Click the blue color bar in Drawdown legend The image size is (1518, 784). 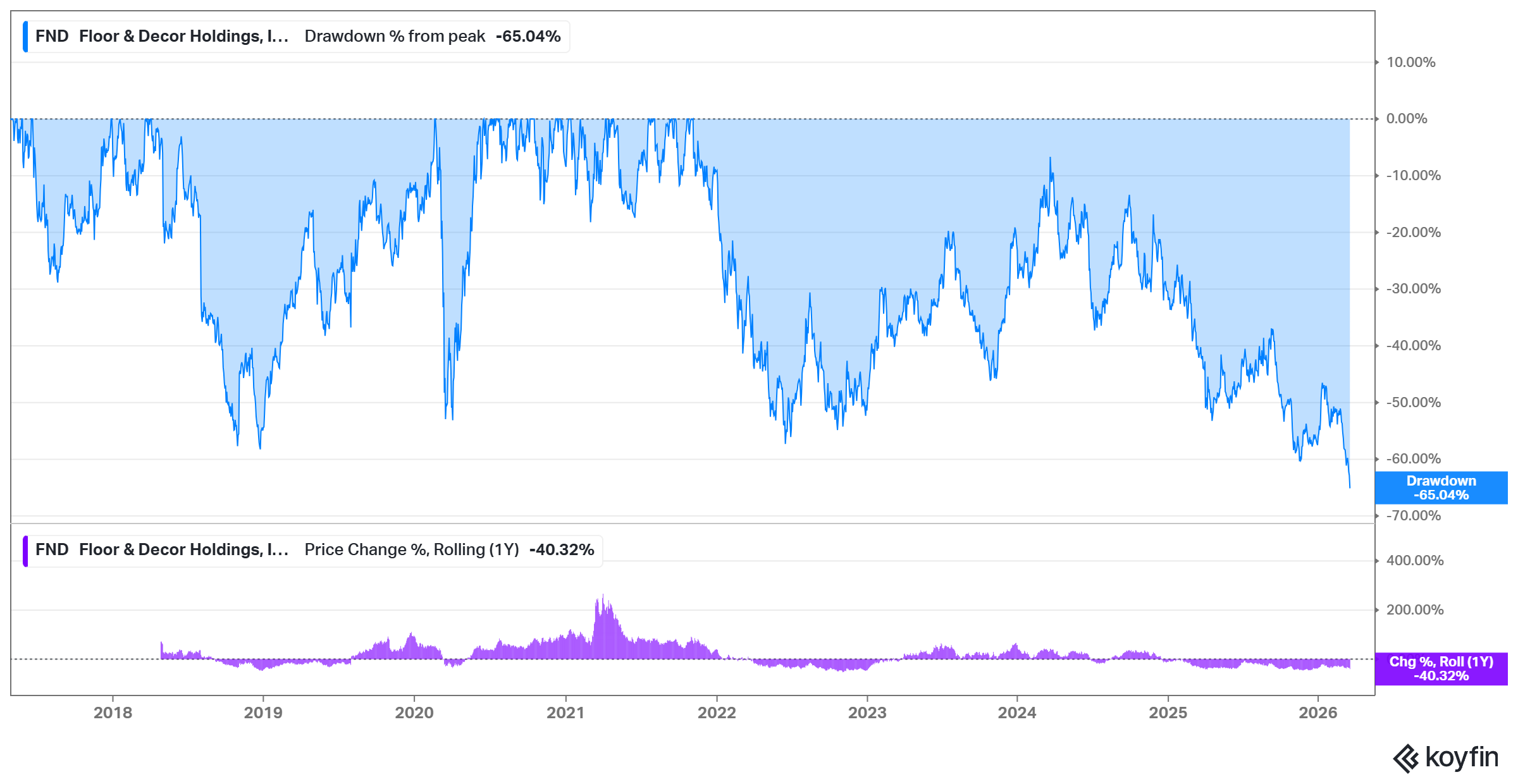tap(25, 37)
